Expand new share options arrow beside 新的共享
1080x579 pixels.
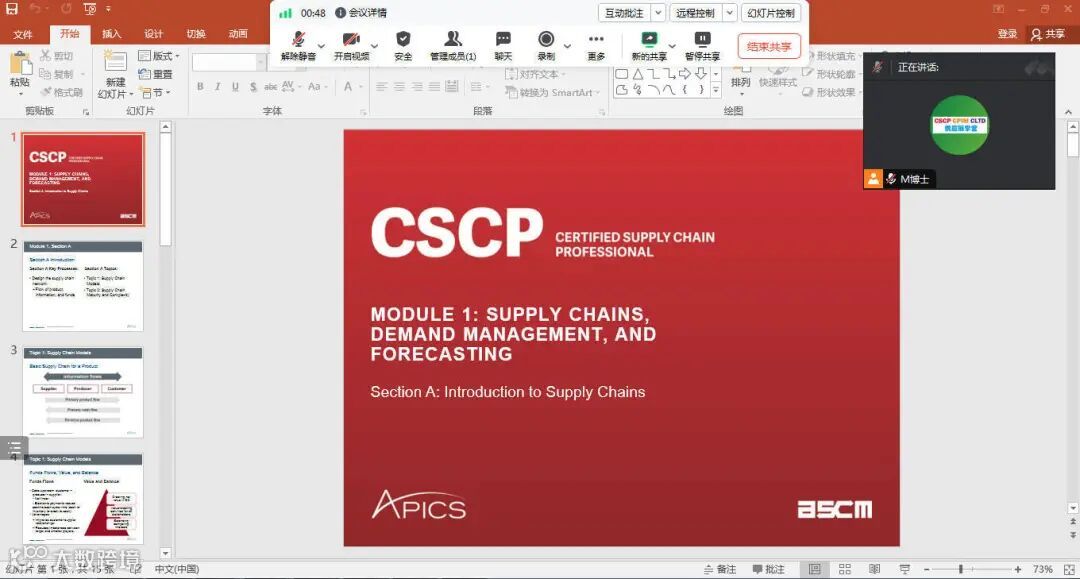click(x=672, y=47)
